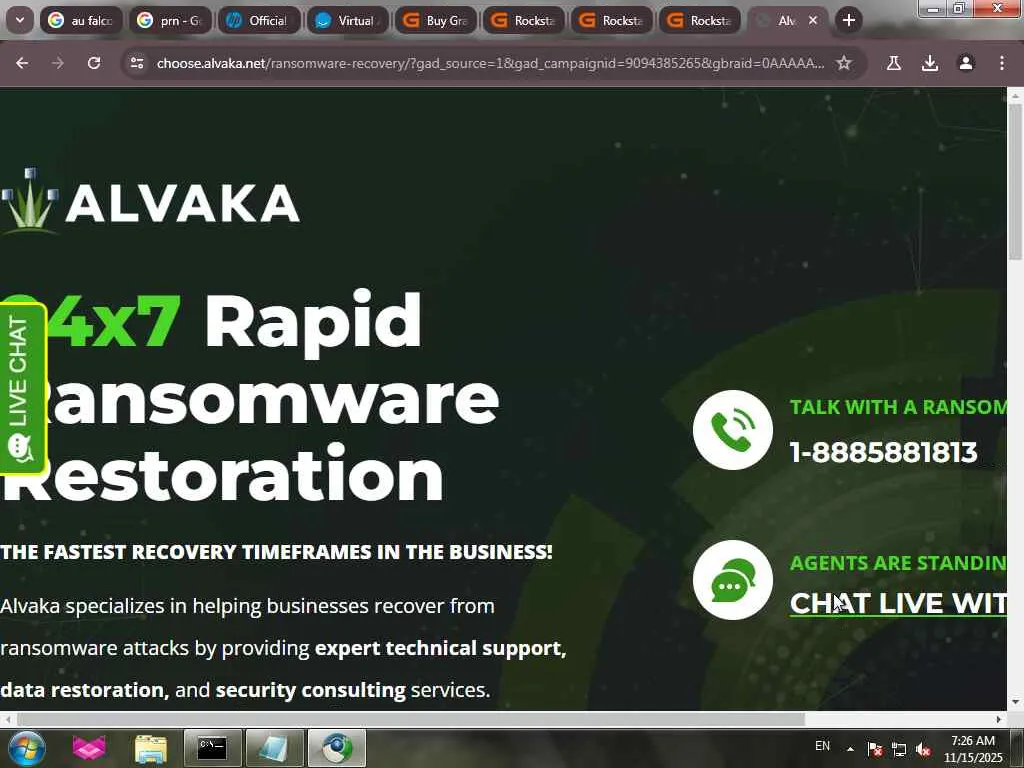
Task: Click the choose.alvaka.net address bar
Action: tap(490, 63)
